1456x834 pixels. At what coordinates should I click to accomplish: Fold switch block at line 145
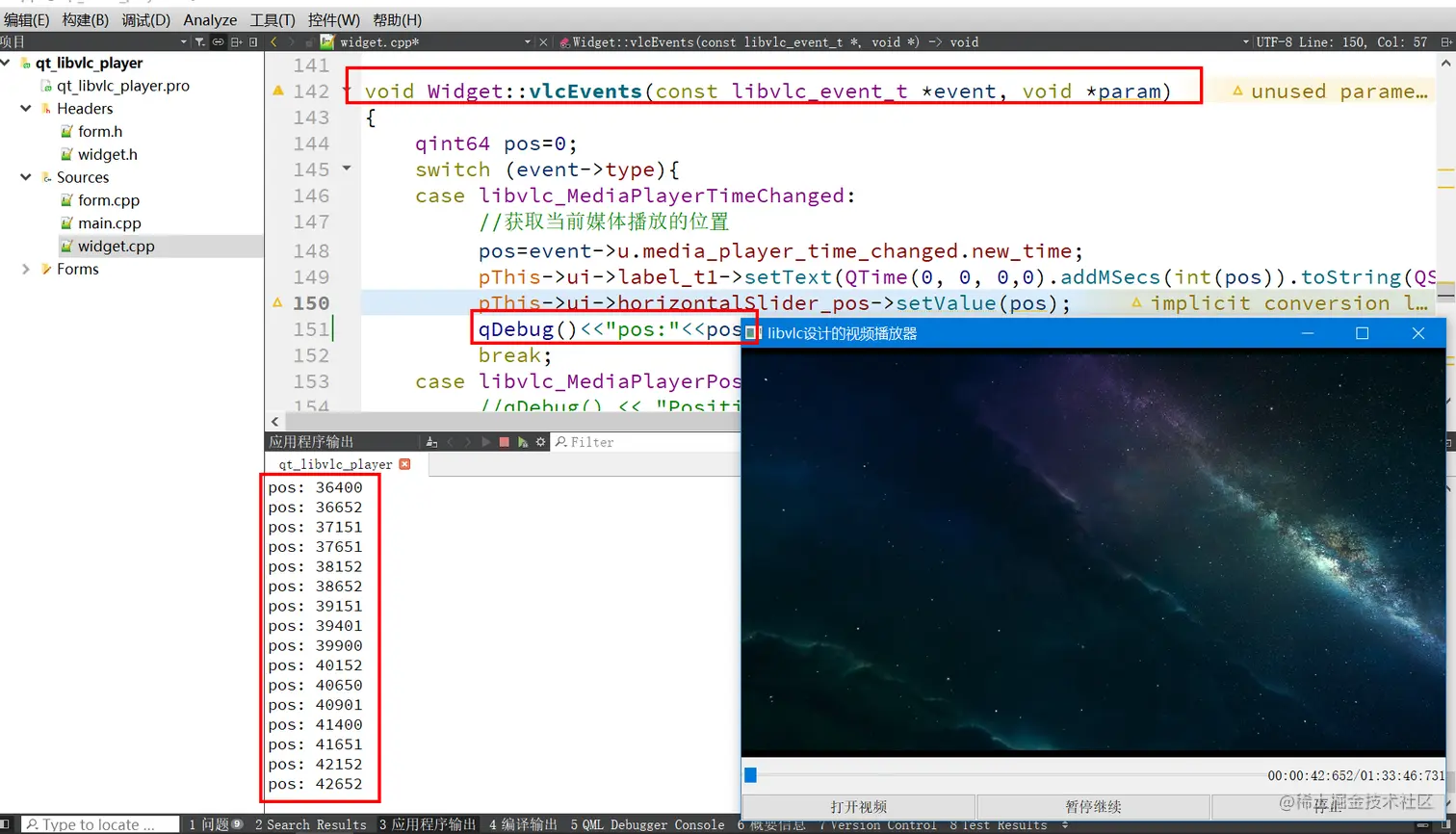[x=348, y=169]
